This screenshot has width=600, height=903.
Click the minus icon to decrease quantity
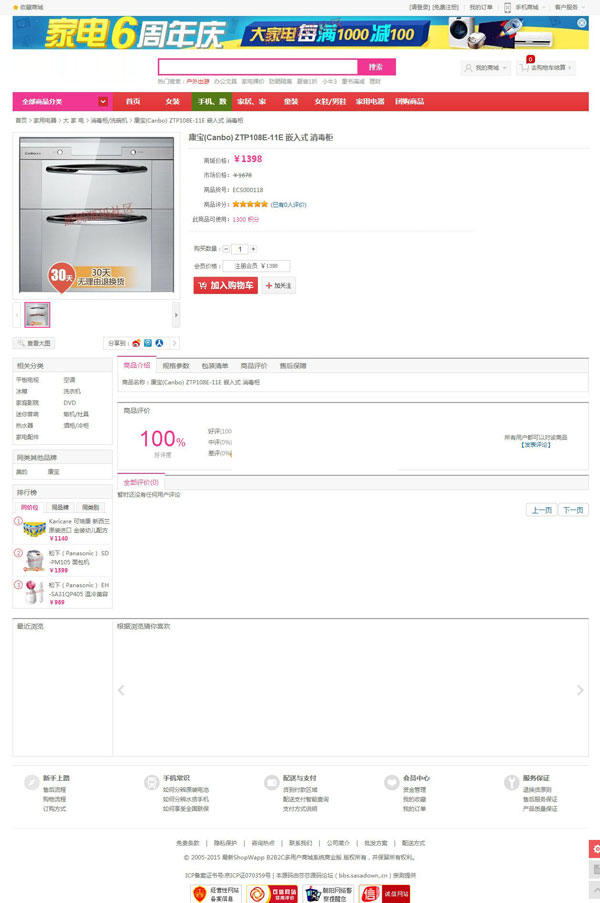tap(226, 249)
